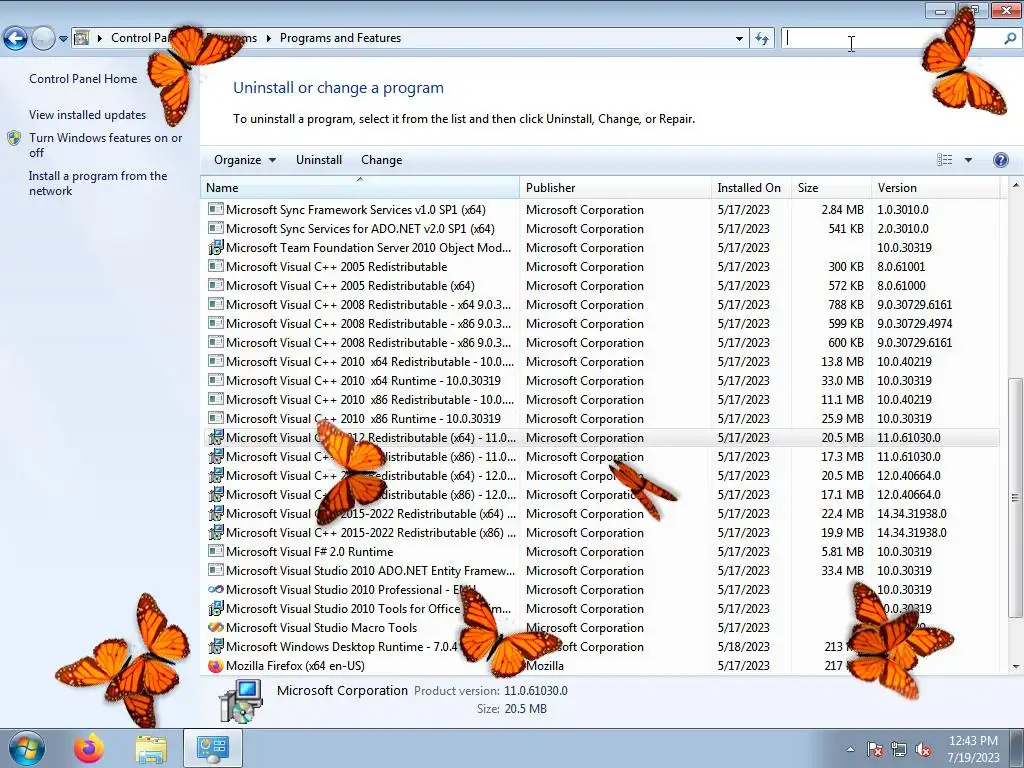Click the magnifier search icon
The height and width of the screenshot is (768, 1024).
pyautogui.click(x=1010, y=39)
